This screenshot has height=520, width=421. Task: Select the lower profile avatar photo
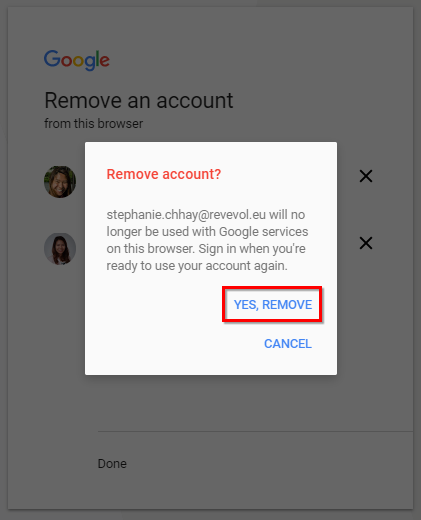(x=60, y=249)
